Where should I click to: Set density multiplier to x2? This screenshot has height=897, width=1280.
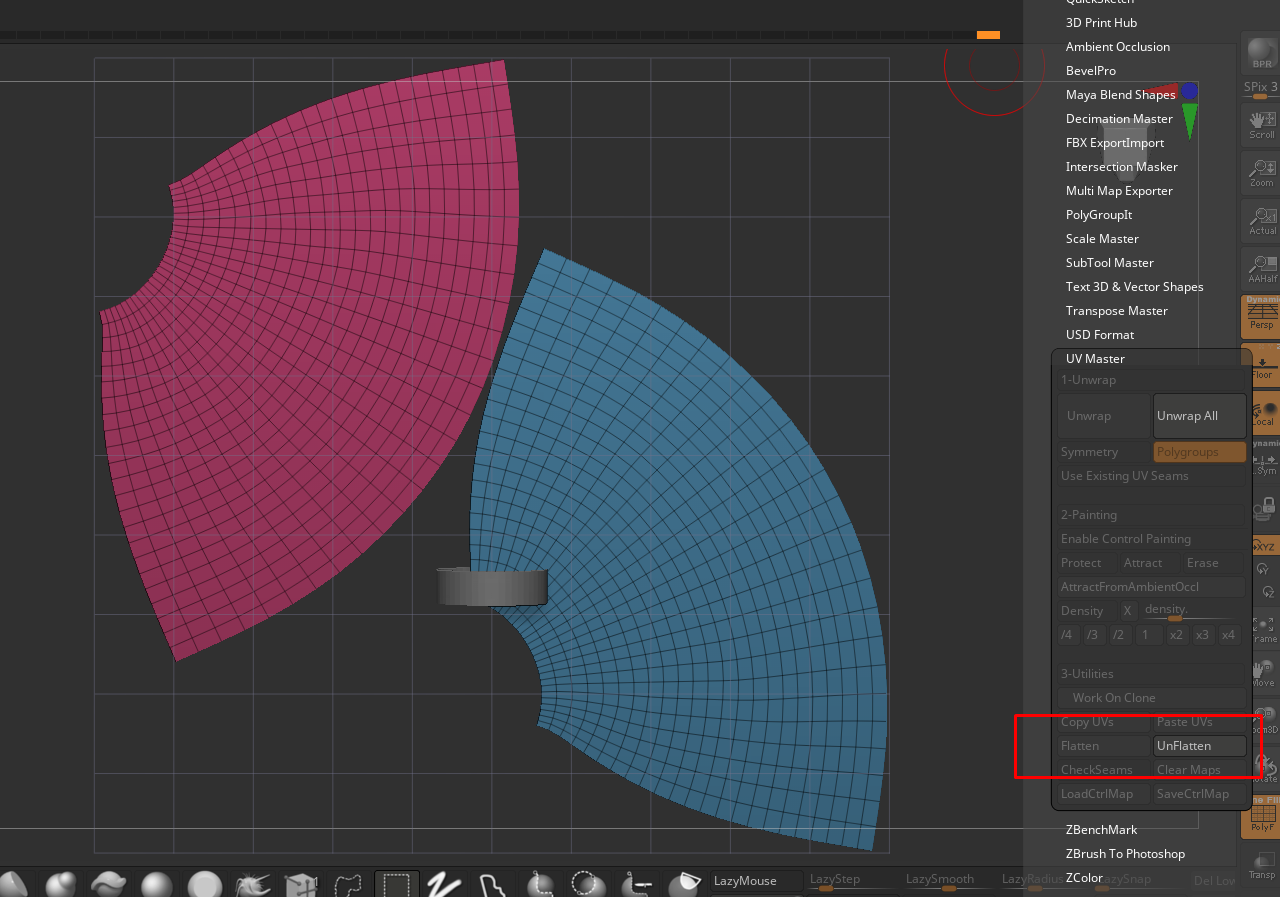(1176, 635)
